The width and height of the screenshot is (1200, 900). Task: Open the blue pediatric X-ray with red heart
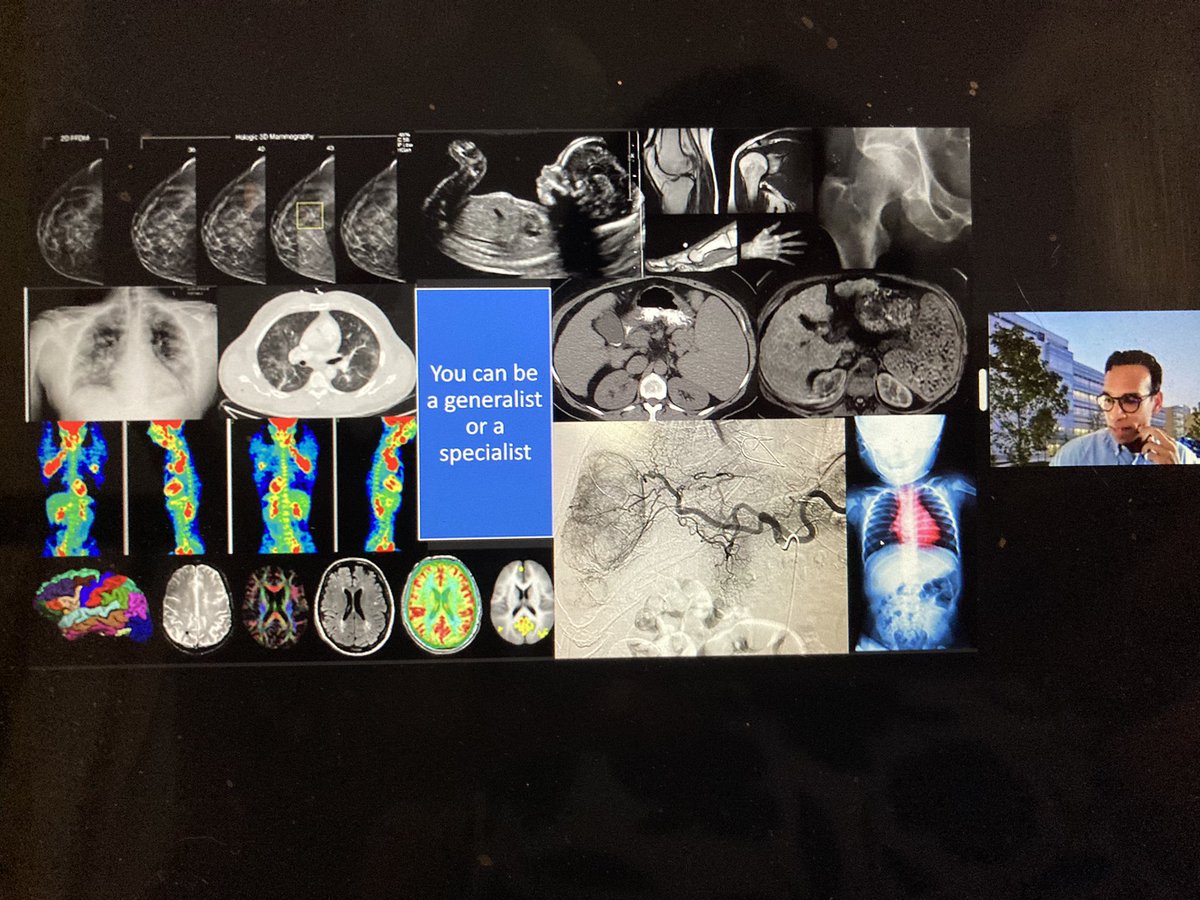tap(911, 532)
